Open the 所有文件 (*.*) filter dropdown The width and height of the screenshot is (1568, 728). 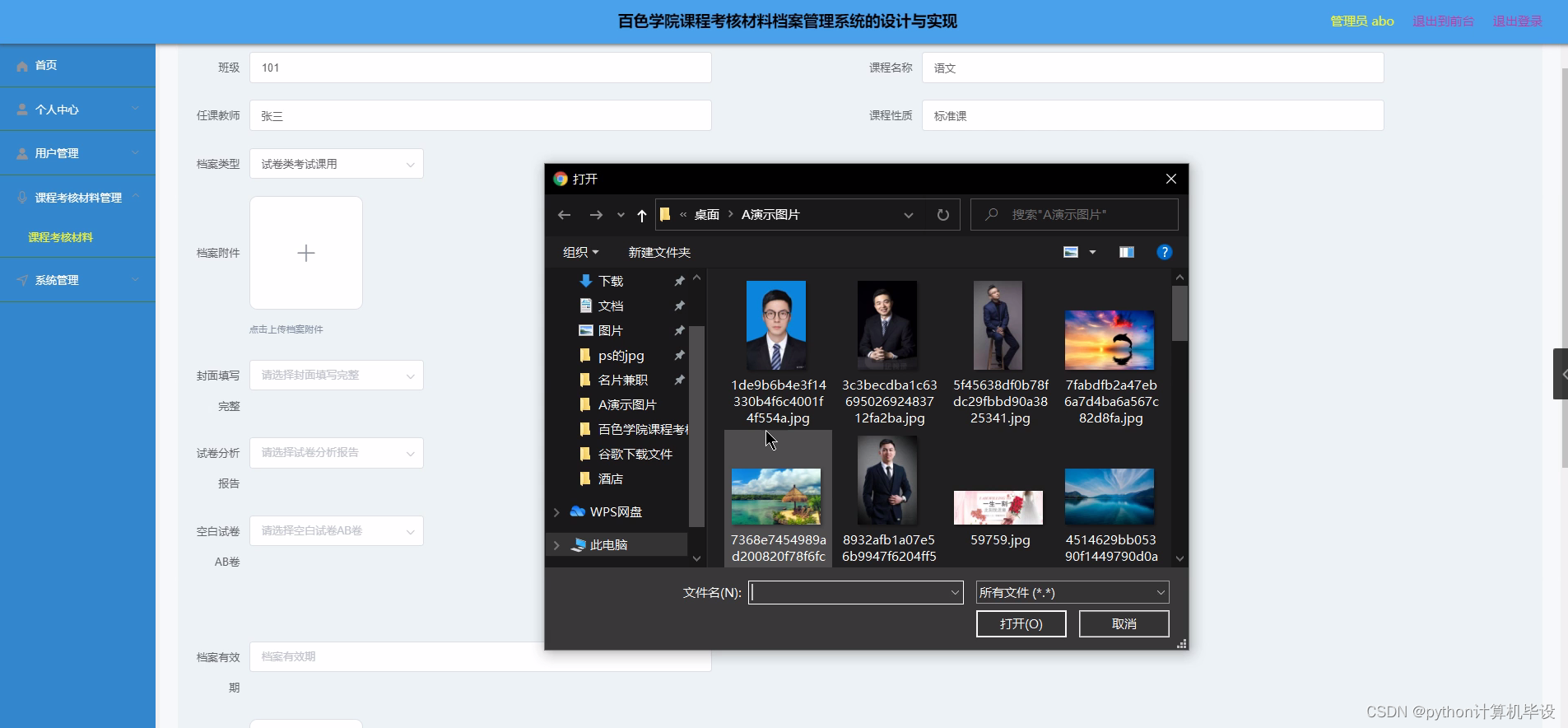click(x=1072, y=593)
